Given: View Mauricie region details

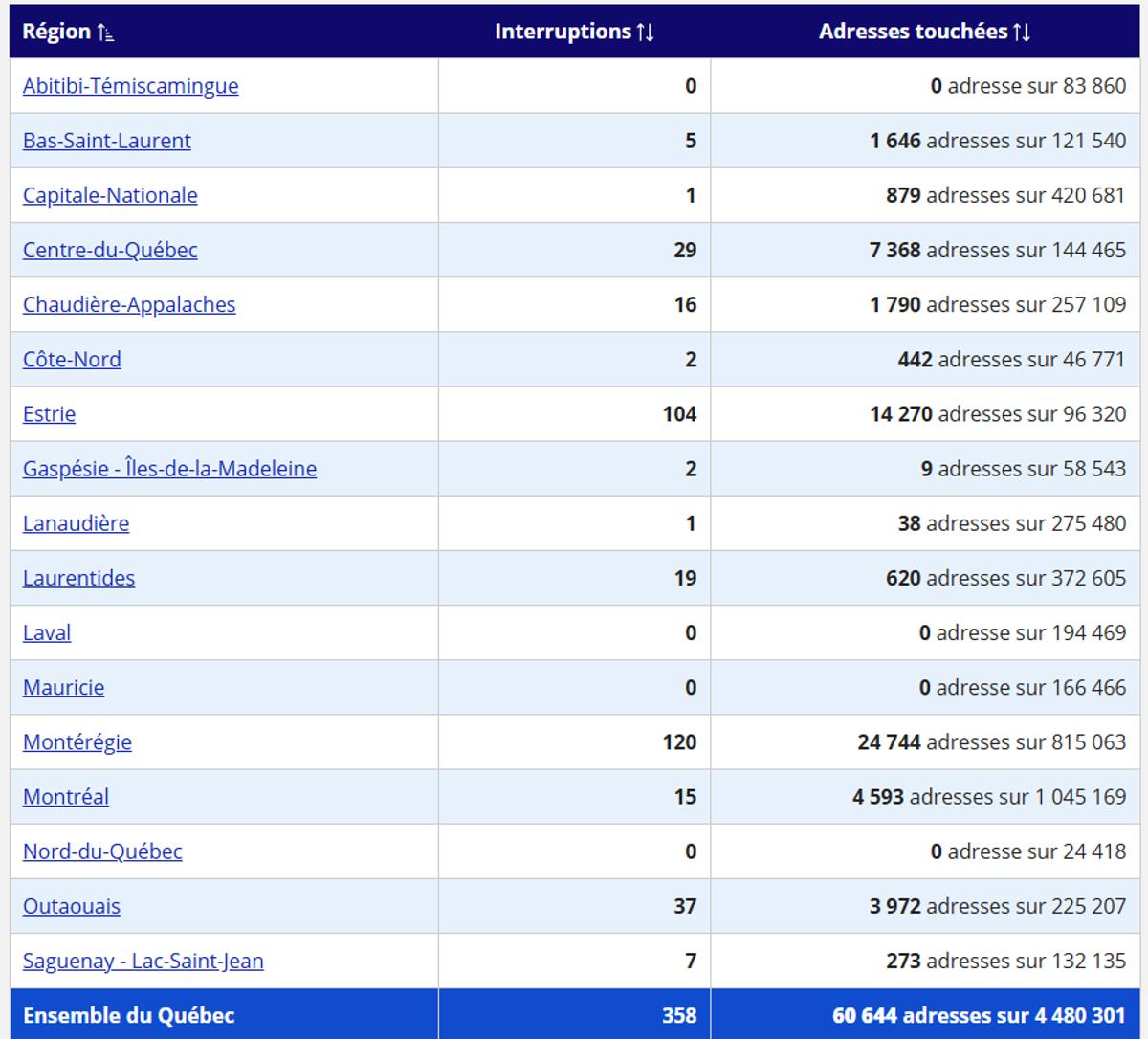Looking at the screenshot, I should (63, 686).
